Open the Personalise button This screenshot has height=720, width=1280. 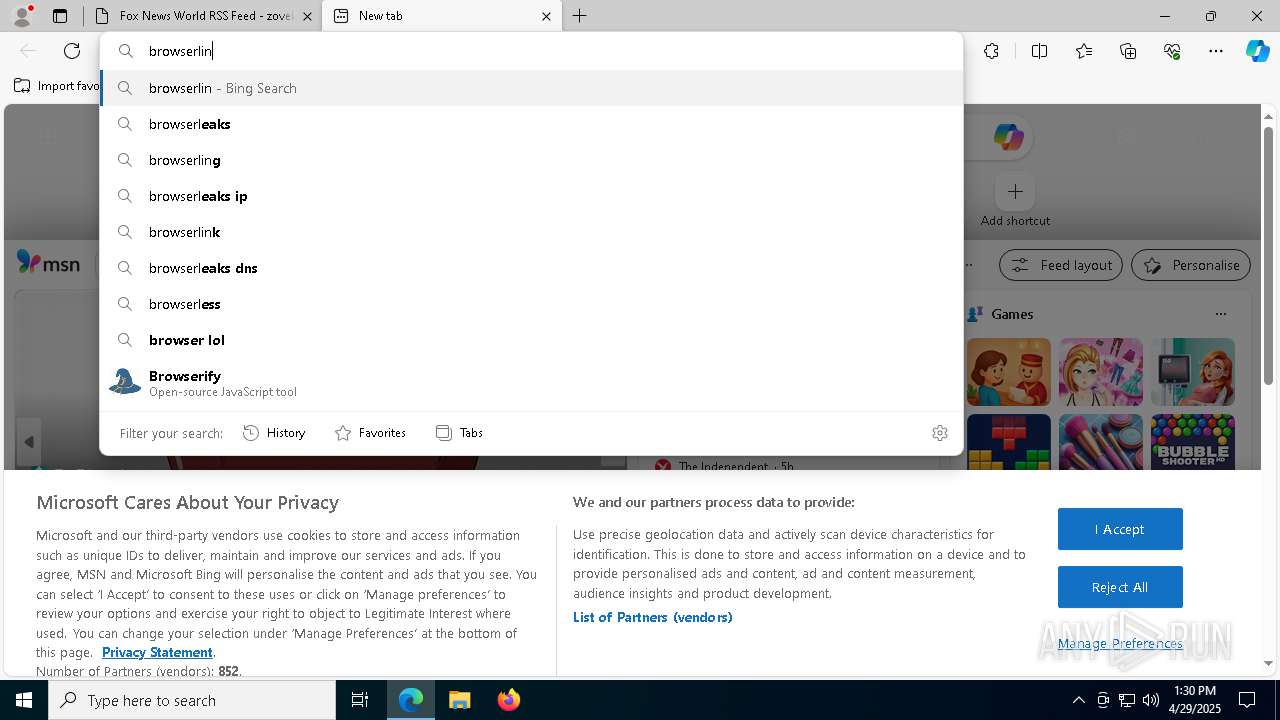pos(1191,265)
